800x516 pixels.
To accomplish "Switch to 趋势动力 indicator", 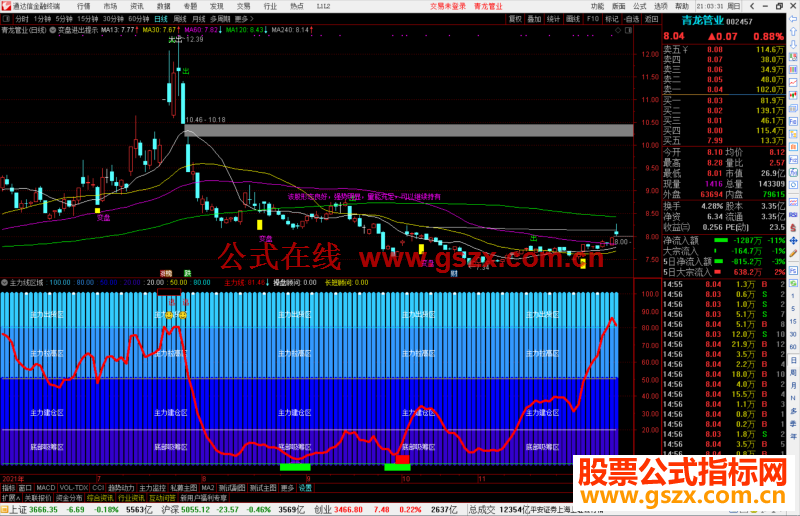I will tap(121, 488).
